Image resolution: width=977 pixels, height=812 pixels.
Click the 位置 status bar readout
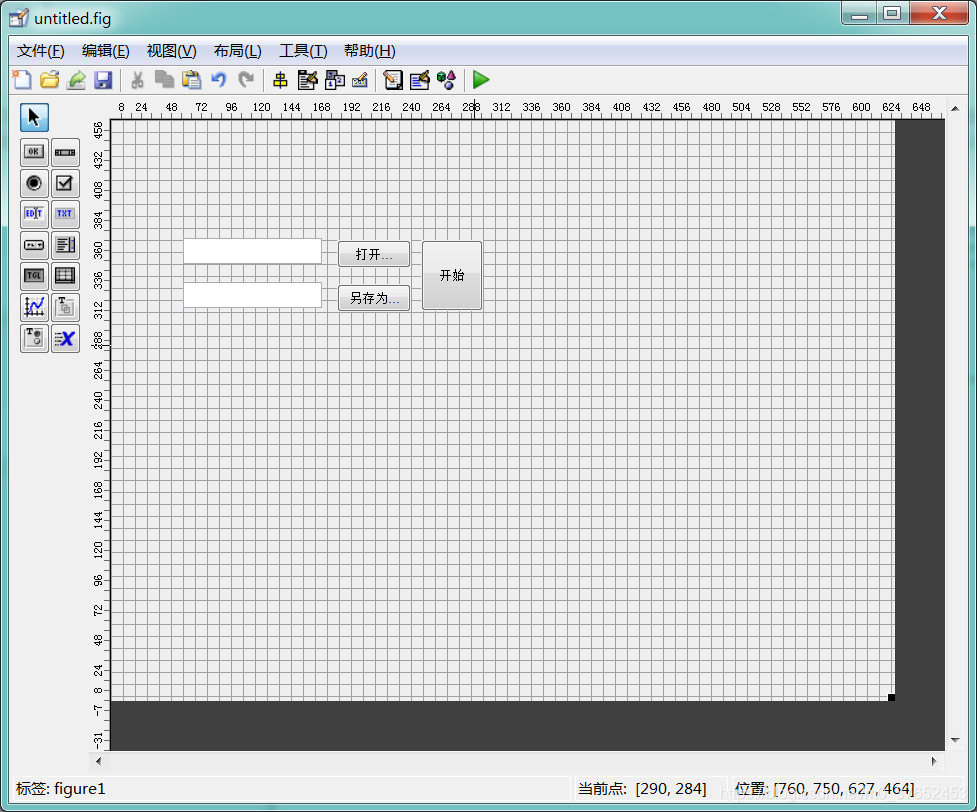[824, 789]
